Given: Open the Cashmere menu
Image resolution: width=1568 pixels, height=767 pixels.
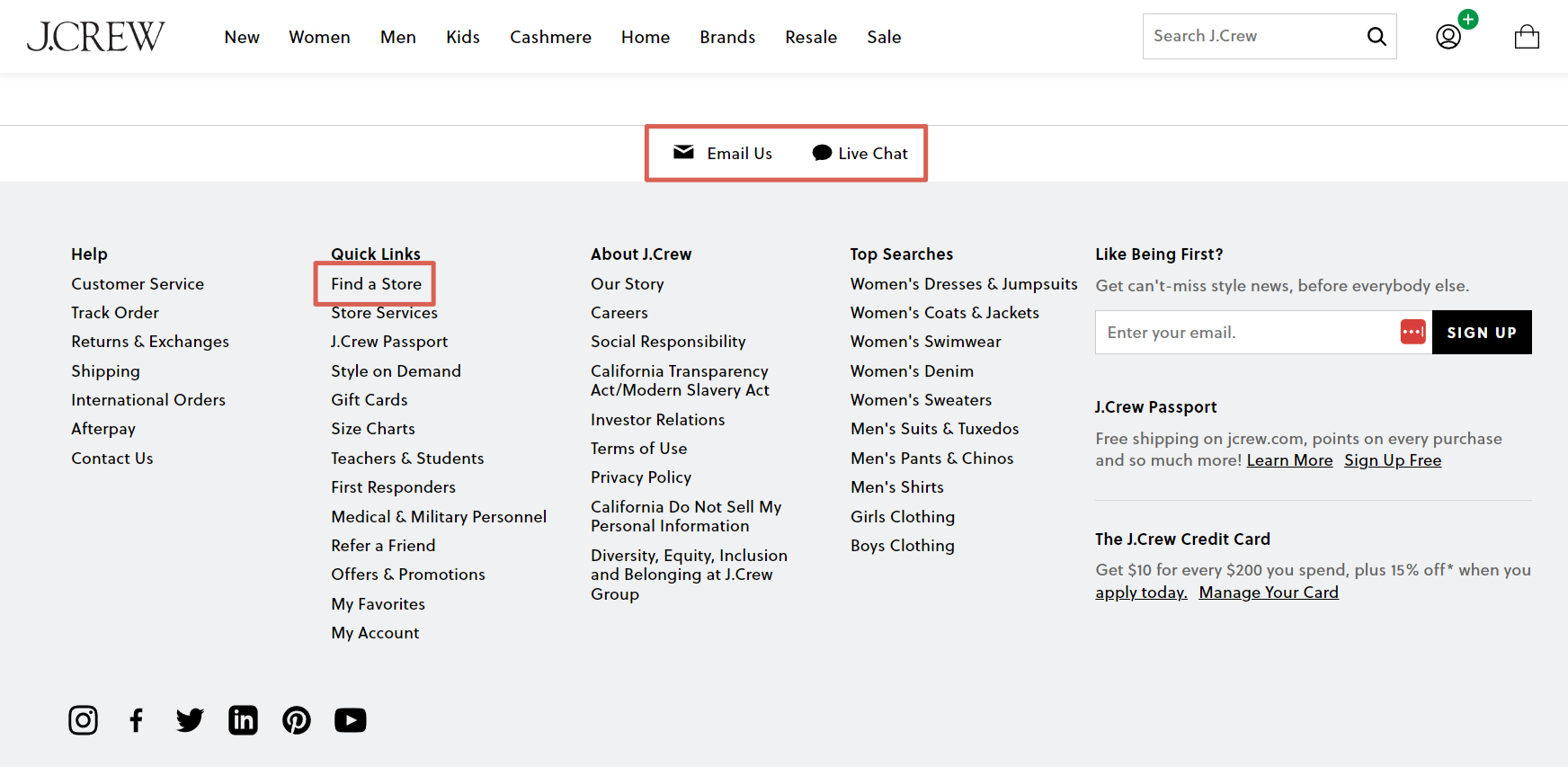Looking at the screenshot, I should coord(550,37).
